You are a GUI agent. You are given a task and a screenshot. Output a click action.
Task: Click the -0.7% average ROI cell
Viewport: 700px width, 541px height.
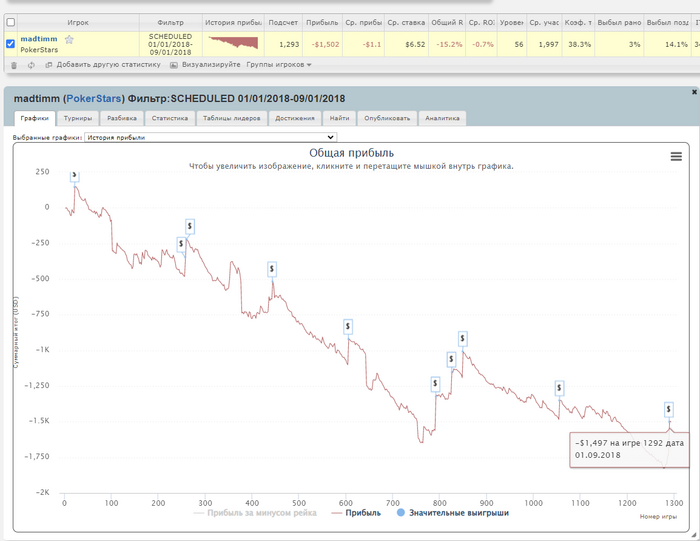pyautogui.click(x=481, y=44)
